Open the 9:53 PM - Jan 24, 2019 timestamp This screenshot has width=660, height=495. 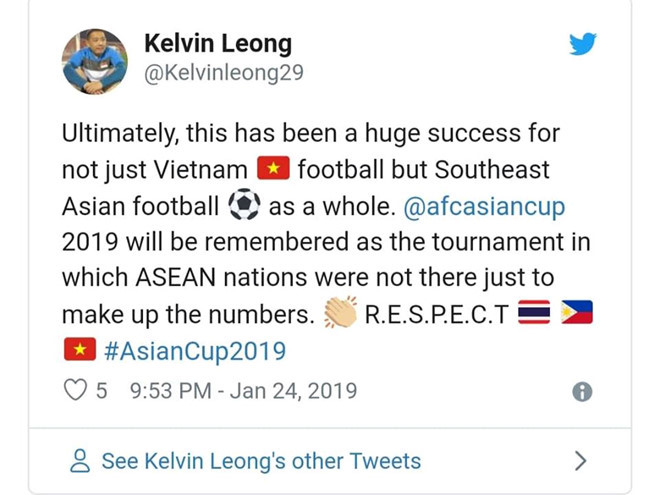coord(243,390)
